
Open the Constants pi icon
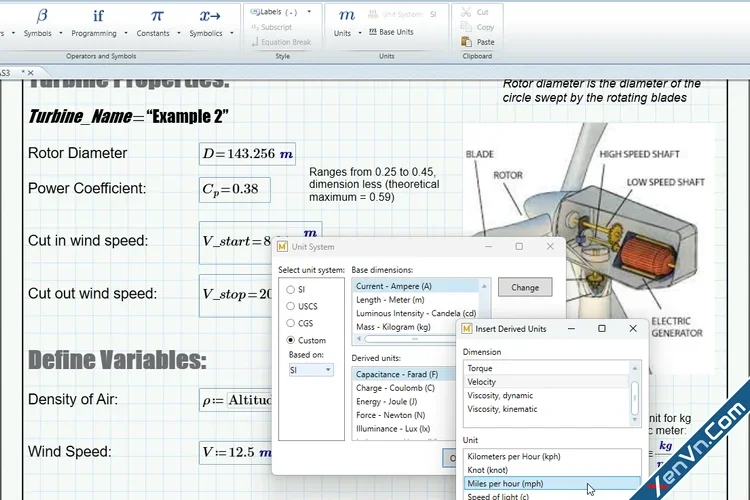[157, 16]
